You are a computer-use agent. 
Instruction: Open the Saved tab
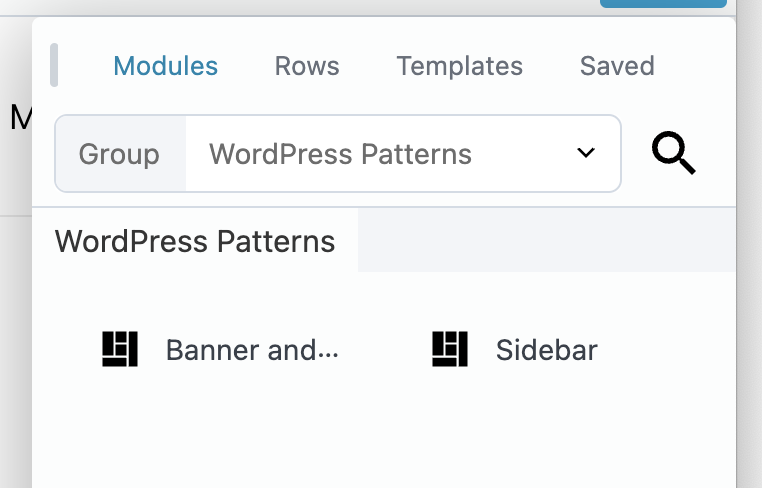pyautogui.click(x=617, y=66)
